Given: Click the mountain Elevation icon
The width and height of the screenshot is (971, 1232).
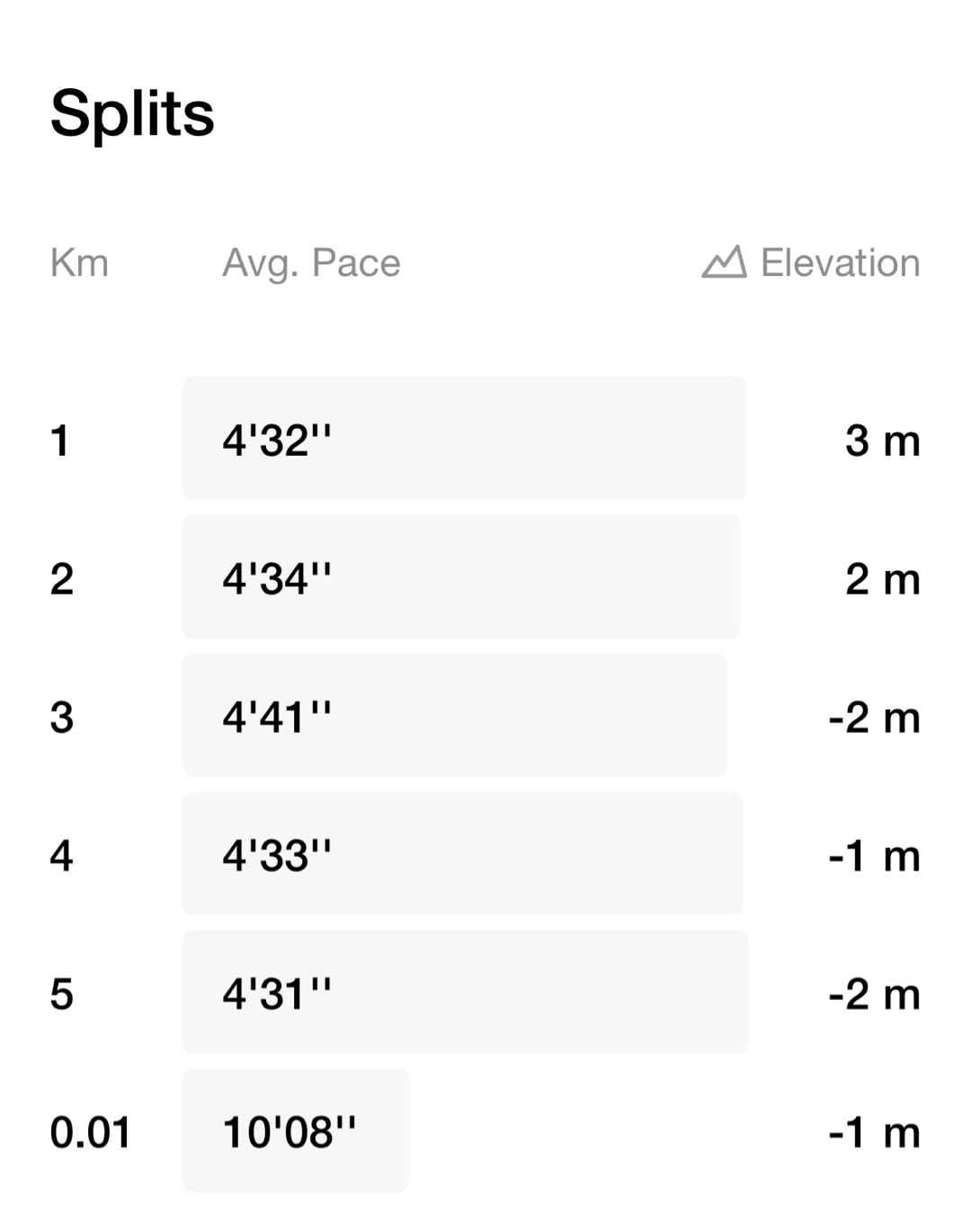Looking at the screenshot, I should (x=724, y=262).
